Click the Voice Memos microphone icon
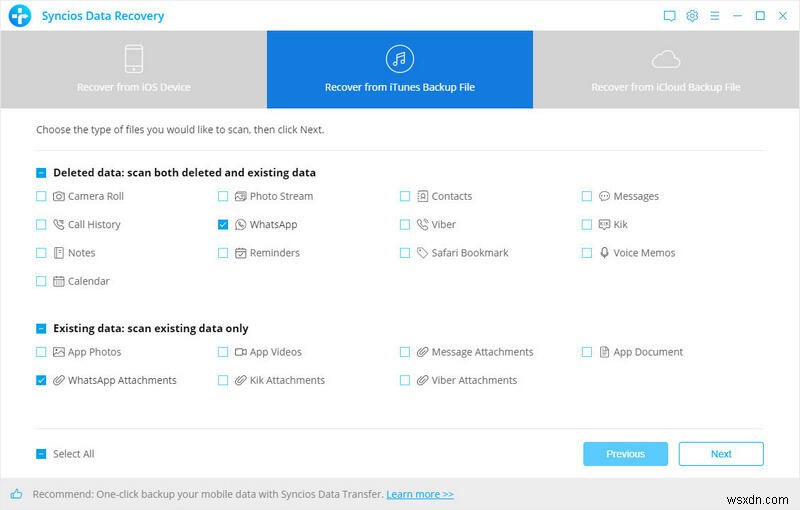 tap(604, 253)
